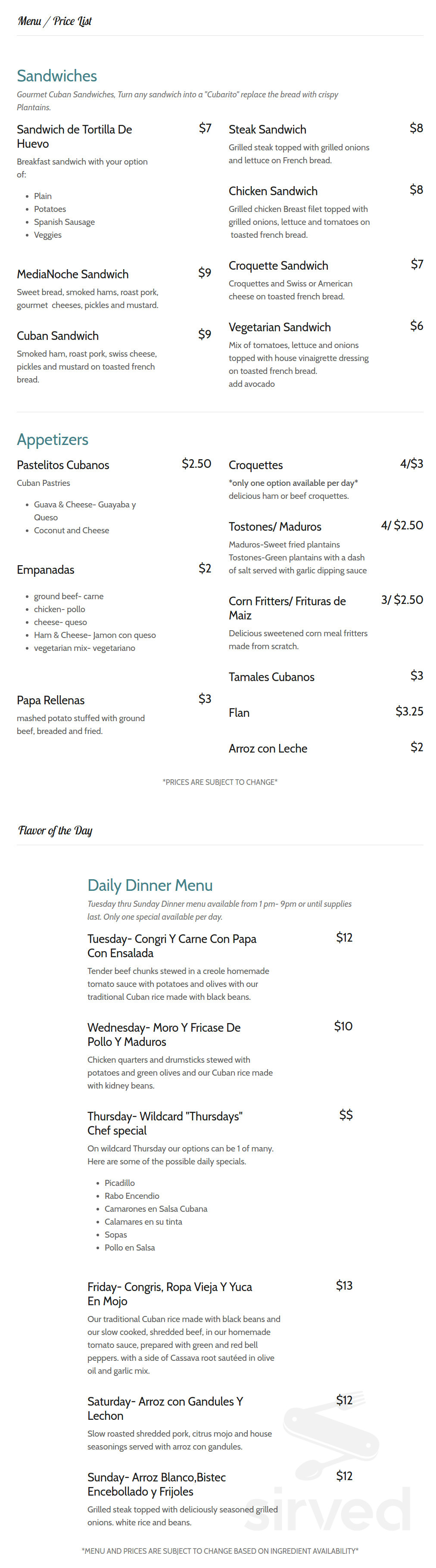Choose the Vegetarian Sandwich entry

click(x=280, y=327)
